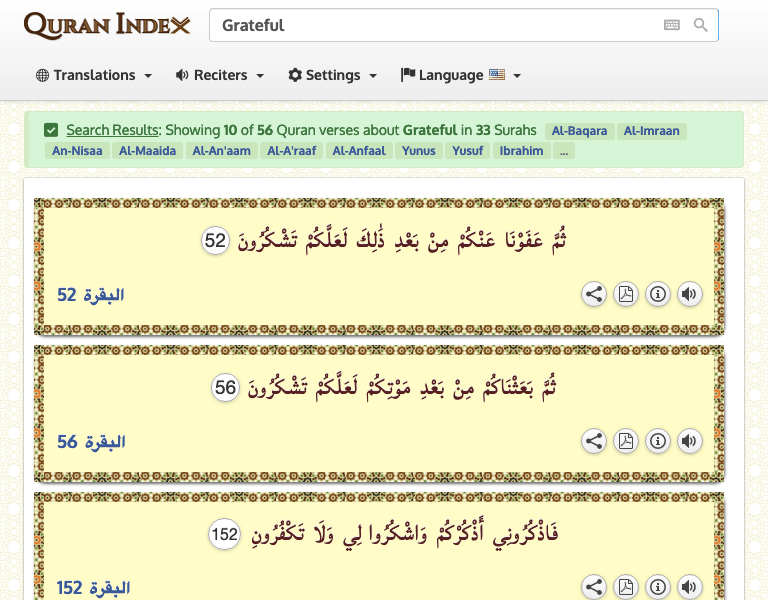The height and width of the screenshot is (600, 768).
Task: Click the verse number 52 circle
Action: pyautogui.click(x=216, y=240)
